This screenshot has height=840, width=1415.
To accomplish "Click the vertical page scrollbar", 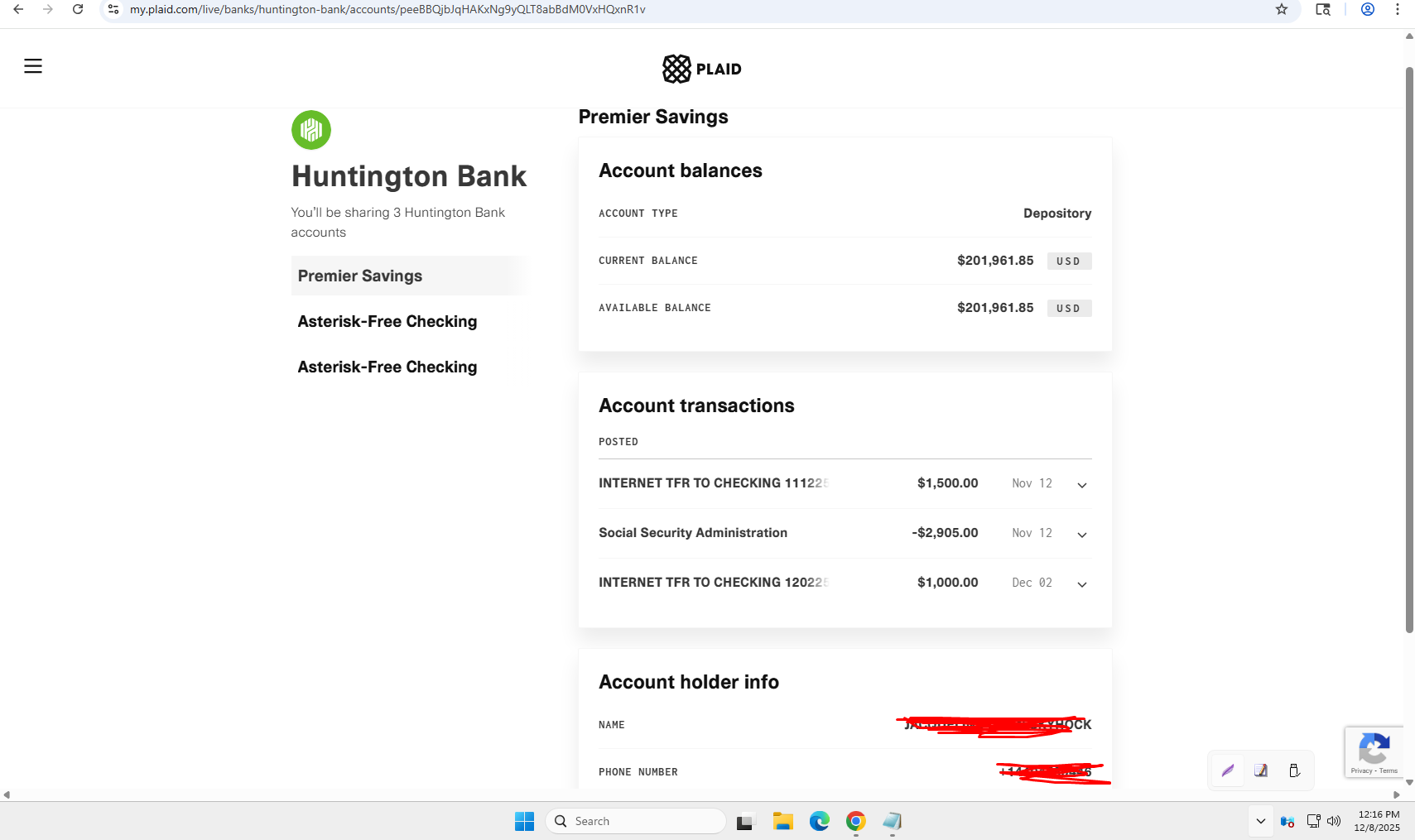I will 1409,348.
